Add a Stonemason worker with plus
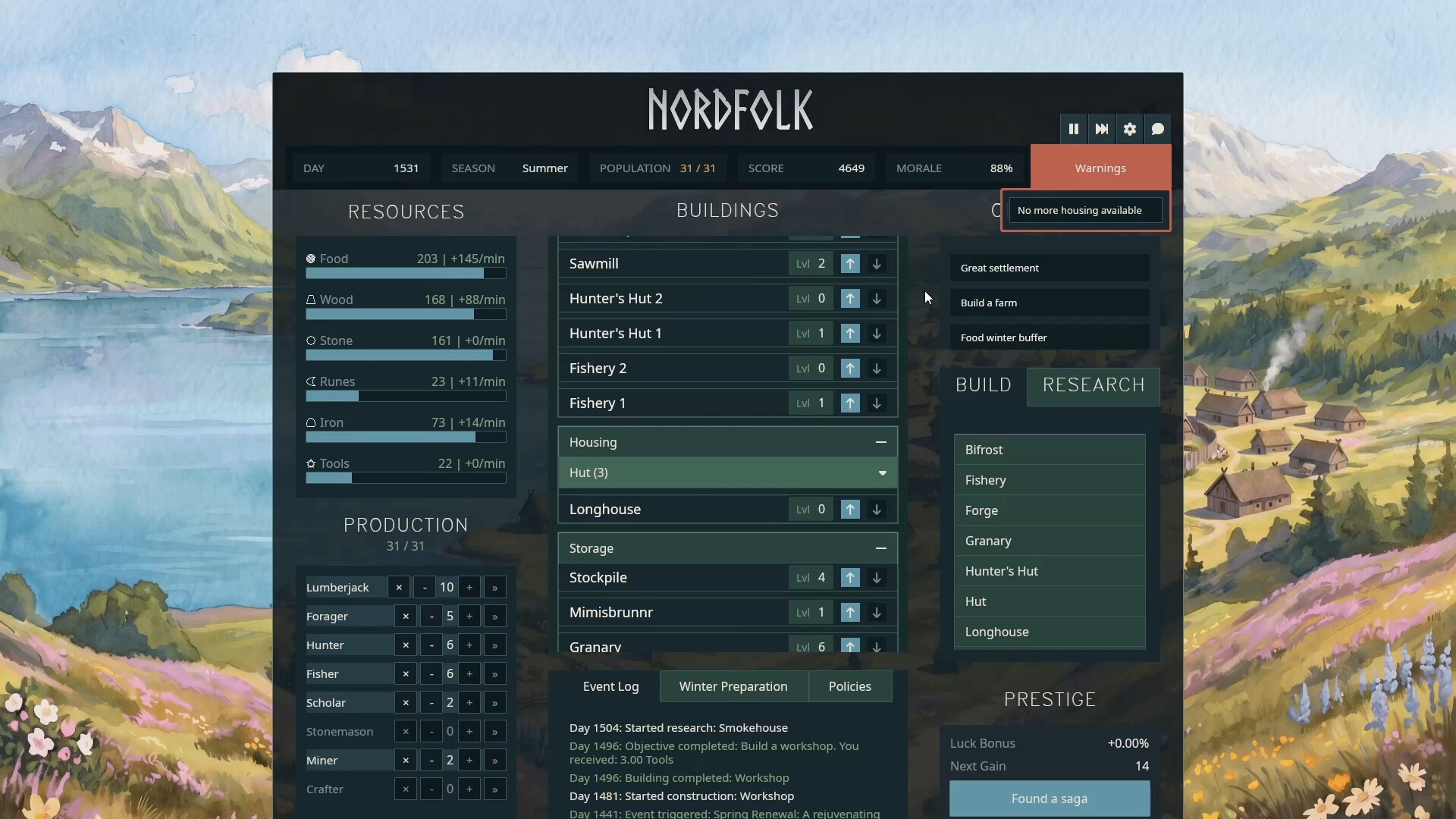The image size is (1456, 819). pyautogui.click(x=469, y=732)
